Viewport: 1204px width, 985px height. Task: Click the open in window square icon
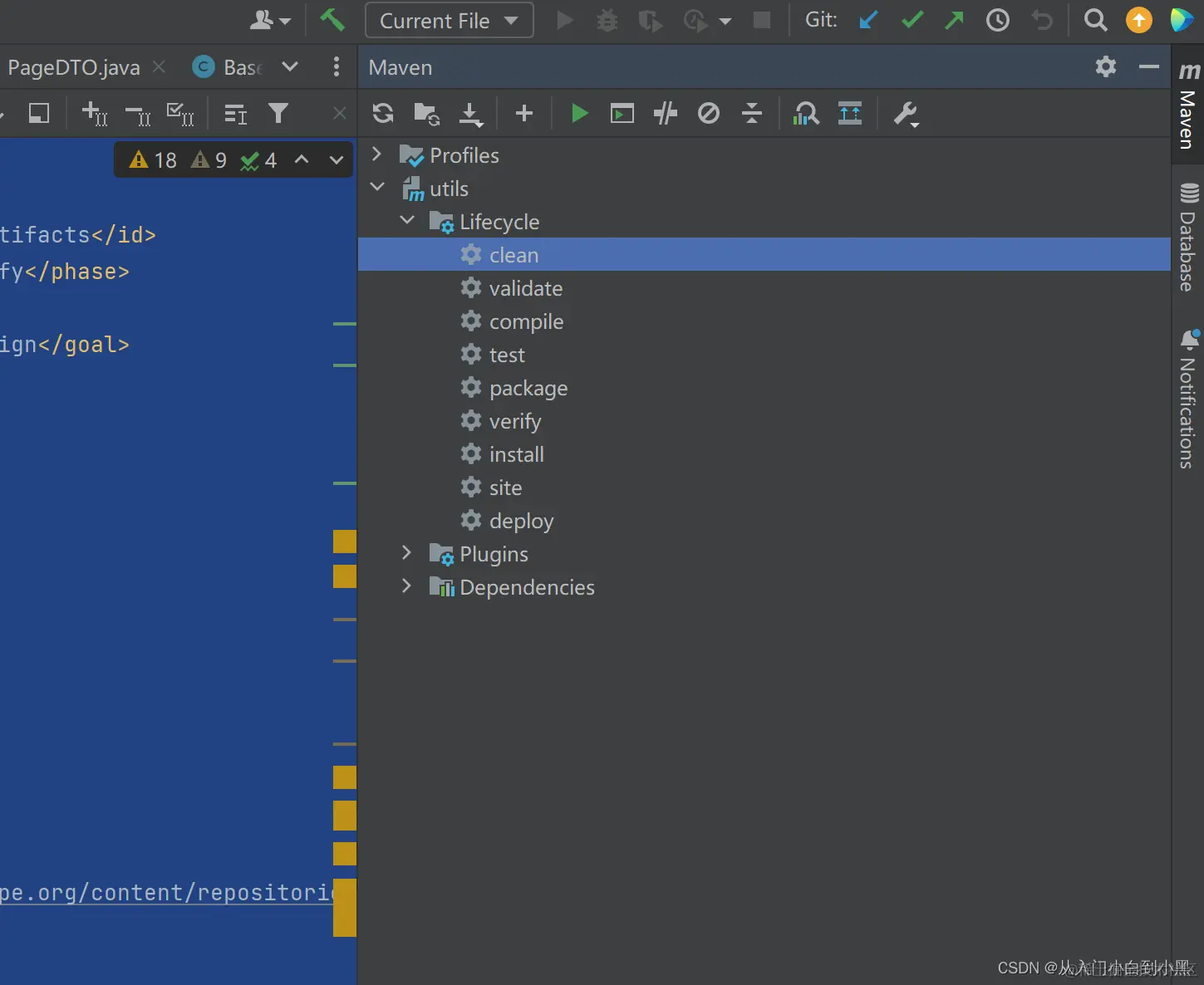[39, 113]
